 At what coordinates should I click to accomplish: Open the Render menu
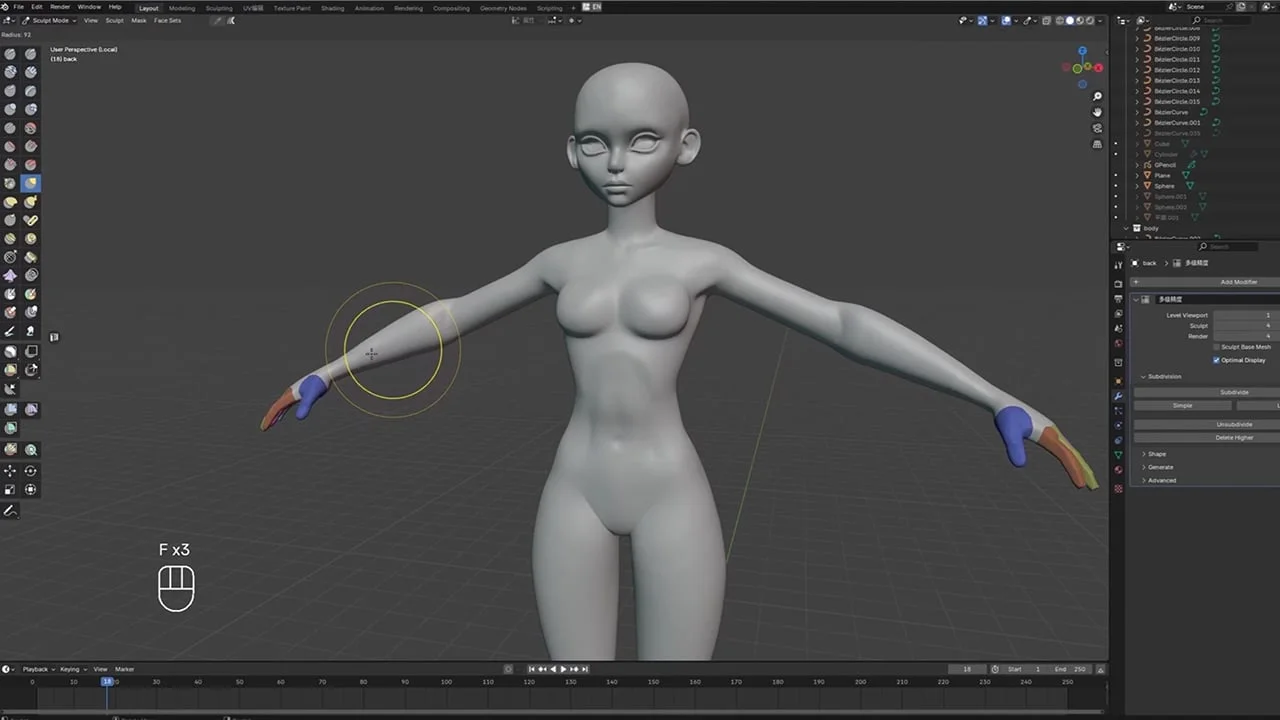click(x=60, y=7)
